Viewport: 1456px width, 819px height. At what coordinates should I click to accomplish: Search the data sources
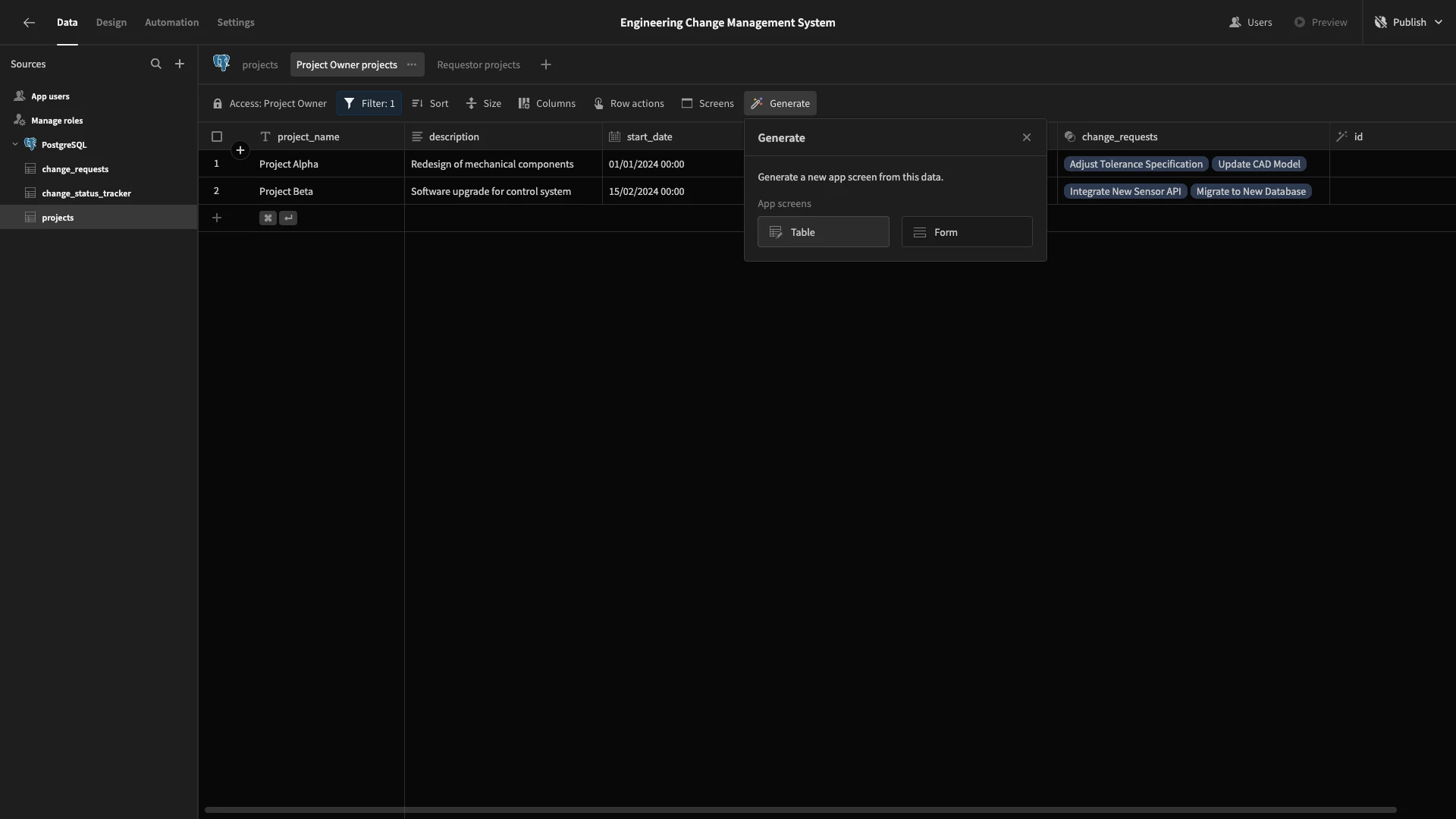click(155, 64)
